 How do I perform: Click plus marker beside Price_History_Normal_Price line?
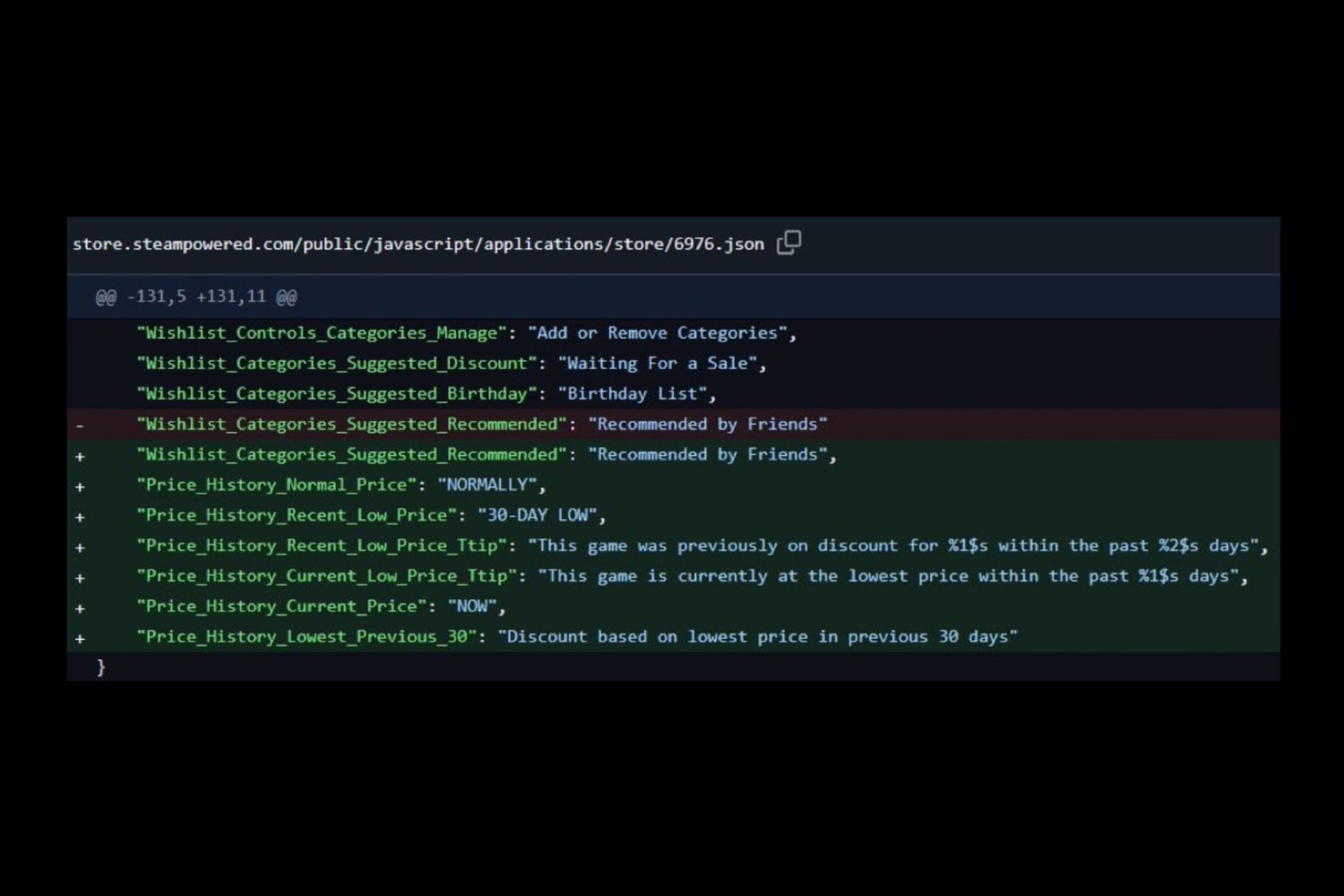click(x=80, y=487)
